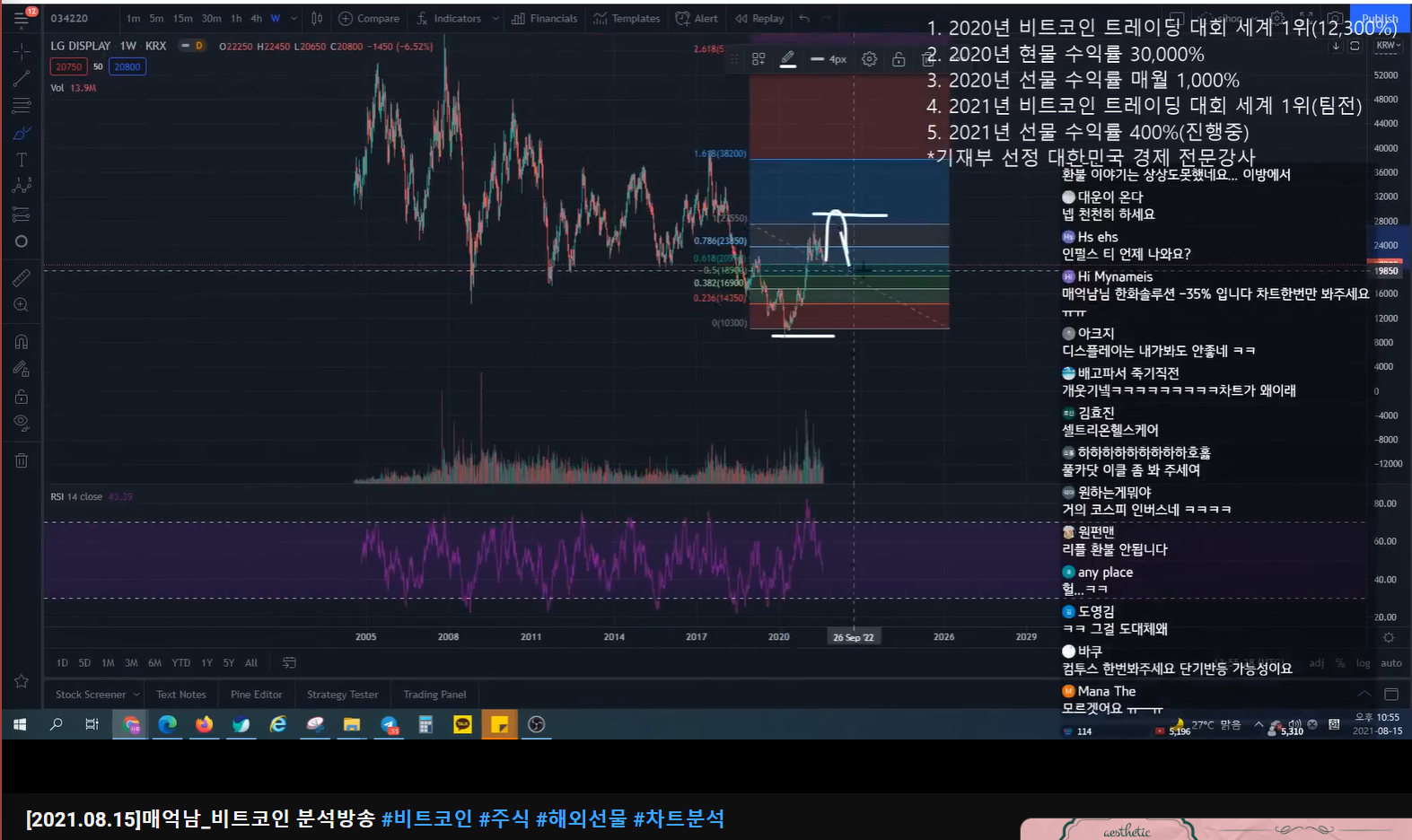Click the Compare symbol button
Screen dimensions: 1412x840
coord(369,19)
